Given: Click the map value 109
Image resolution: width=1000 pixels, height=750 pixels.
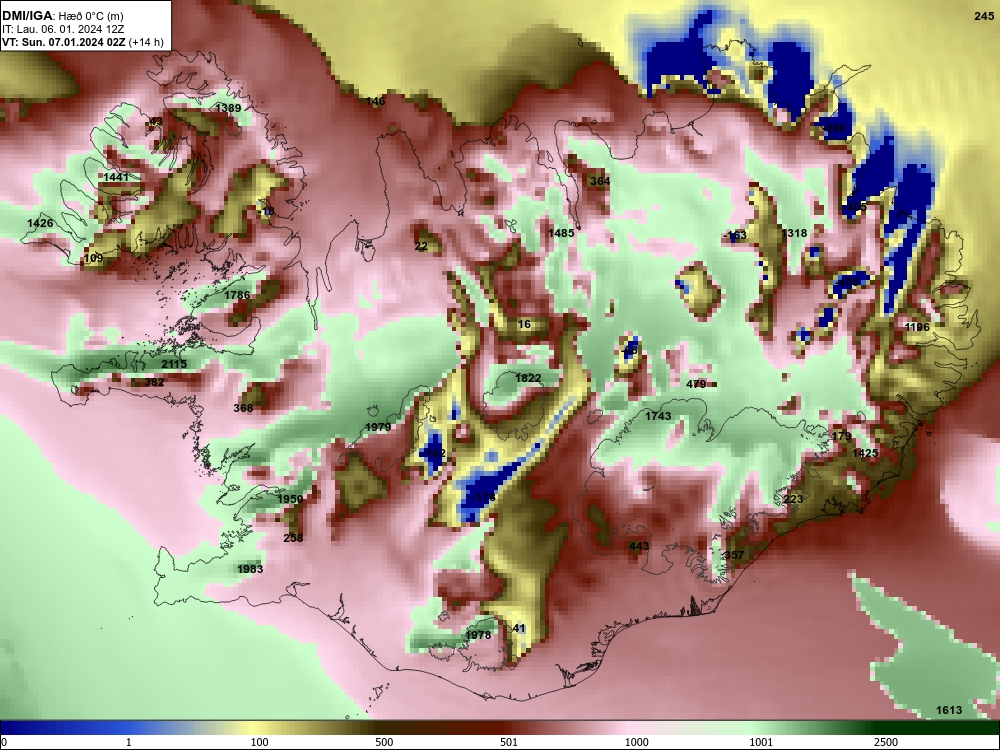Looking at the screenshot, I should tap(93, 258).
